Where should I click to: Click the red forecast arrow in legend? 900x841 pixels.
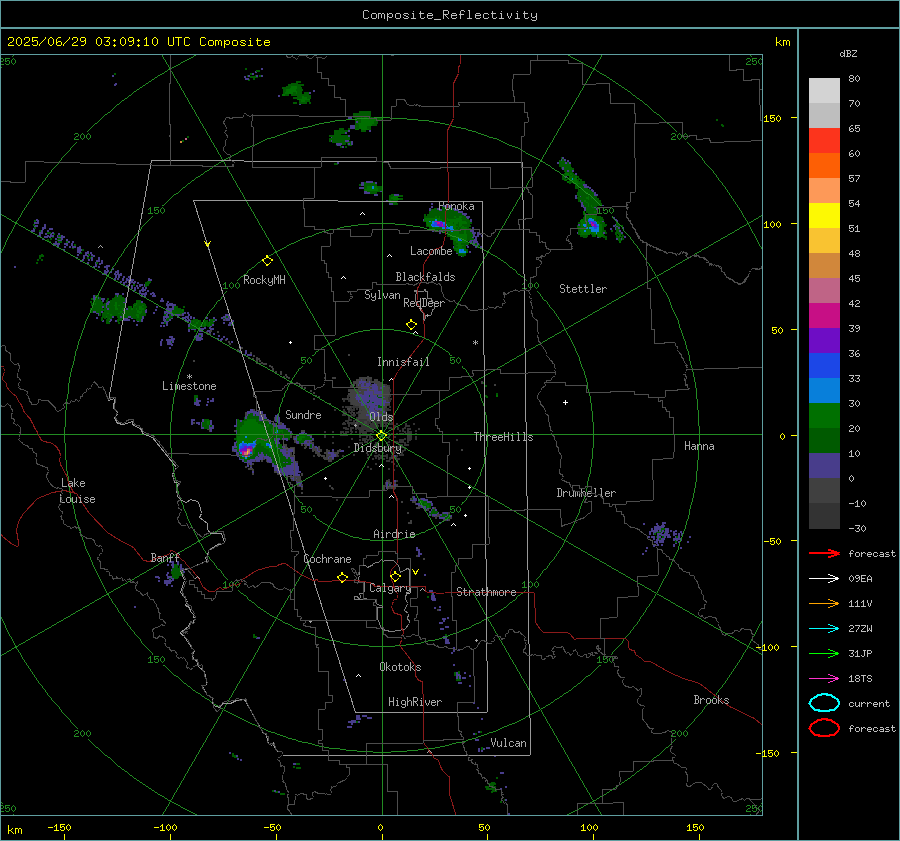click(824, 553)
